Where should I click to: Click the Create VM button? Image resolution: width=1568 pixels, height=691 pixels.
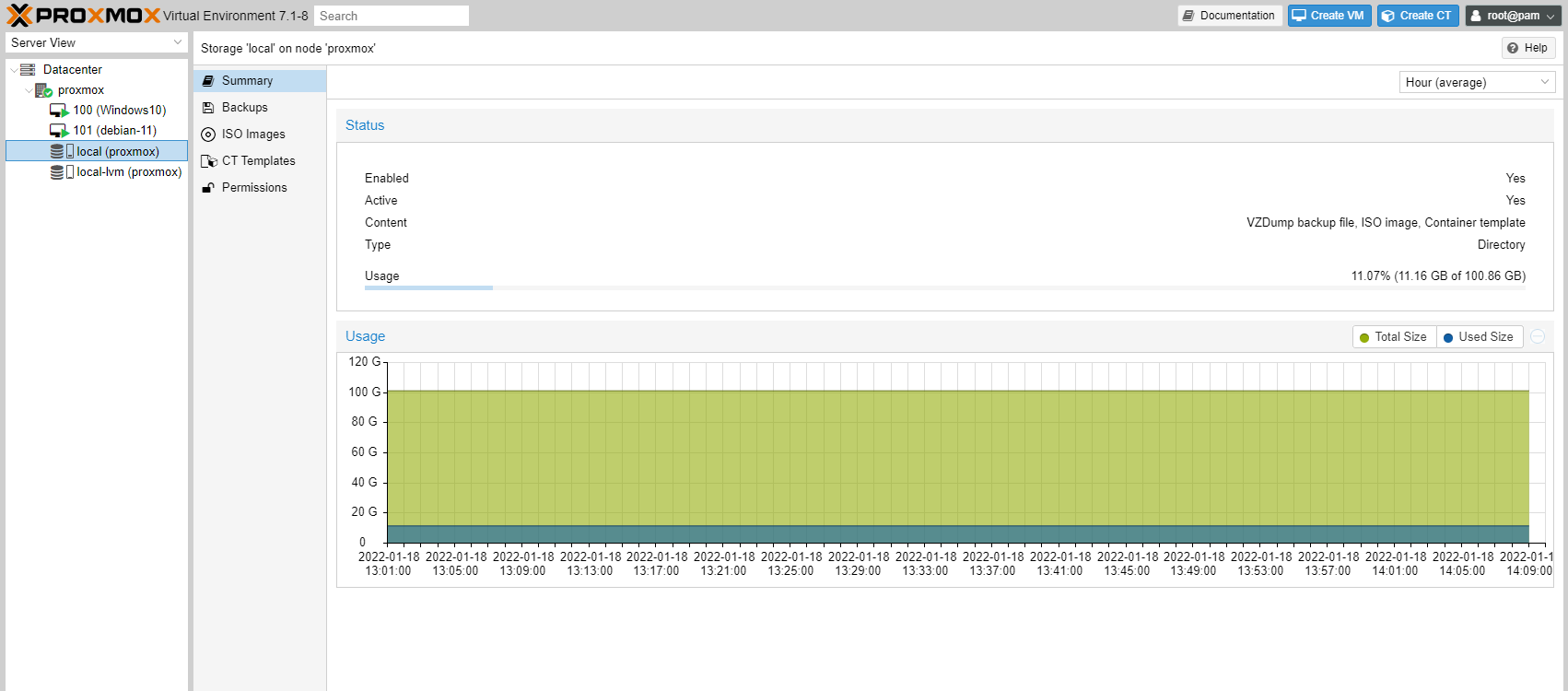point(1328,16)
